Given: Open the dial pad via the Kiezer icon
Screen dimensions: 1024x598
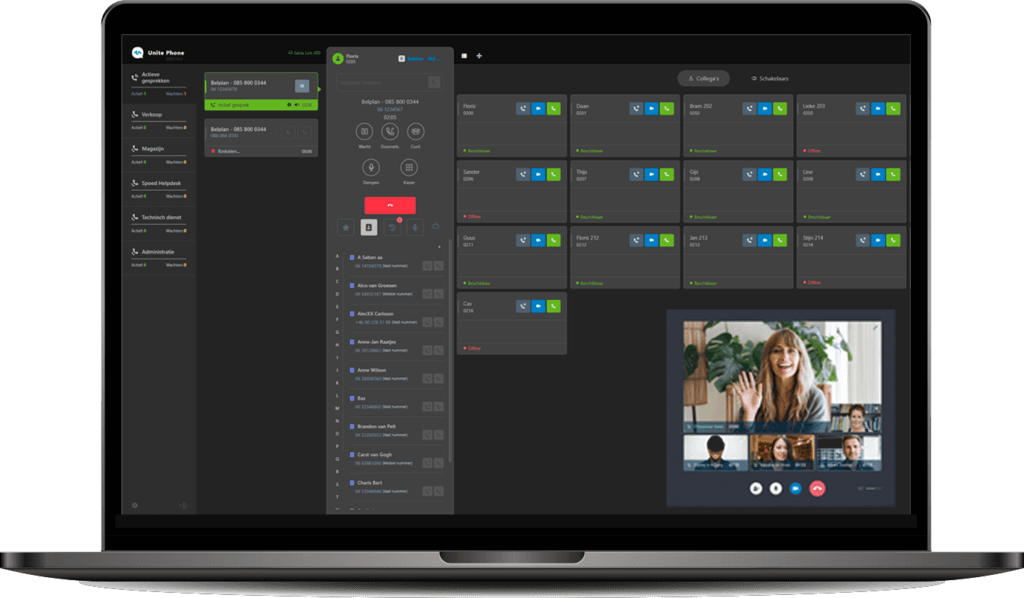Looking at the screenshot, I should (x=409, y=167).
